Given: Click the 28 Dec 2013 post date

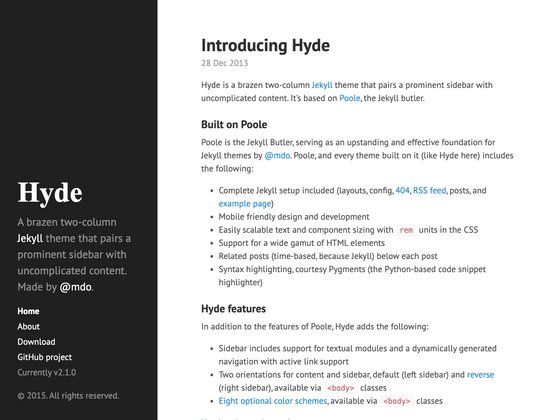Looking at the screenshot, I should (225, 63).
